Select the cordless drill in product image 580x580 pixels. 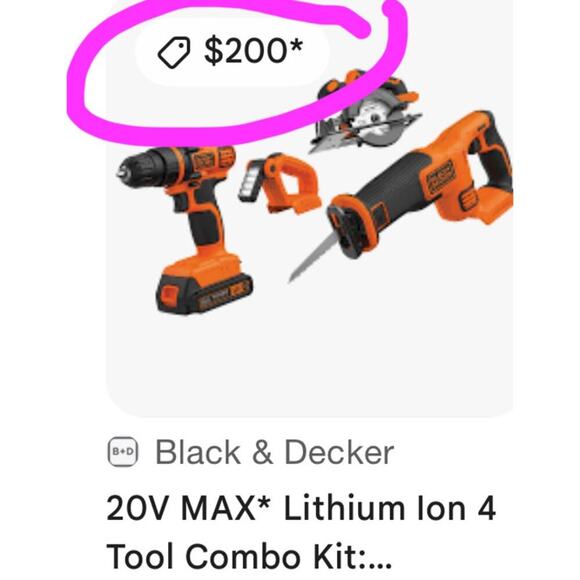(185, 229)
